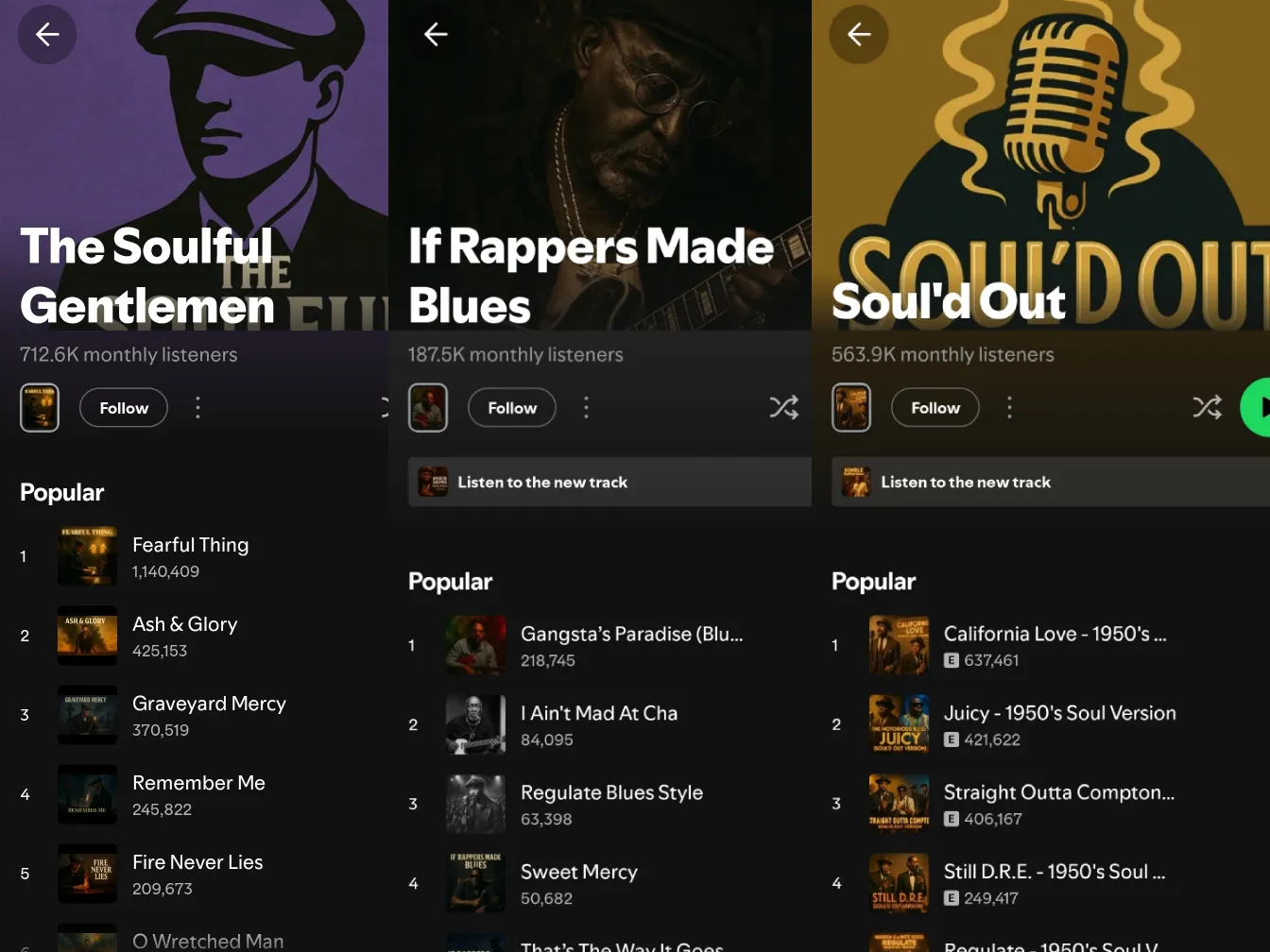This screenshot has height=952, width=1270.
Task: Play Soul'd Out with green play button
Action: point(1259,407)
